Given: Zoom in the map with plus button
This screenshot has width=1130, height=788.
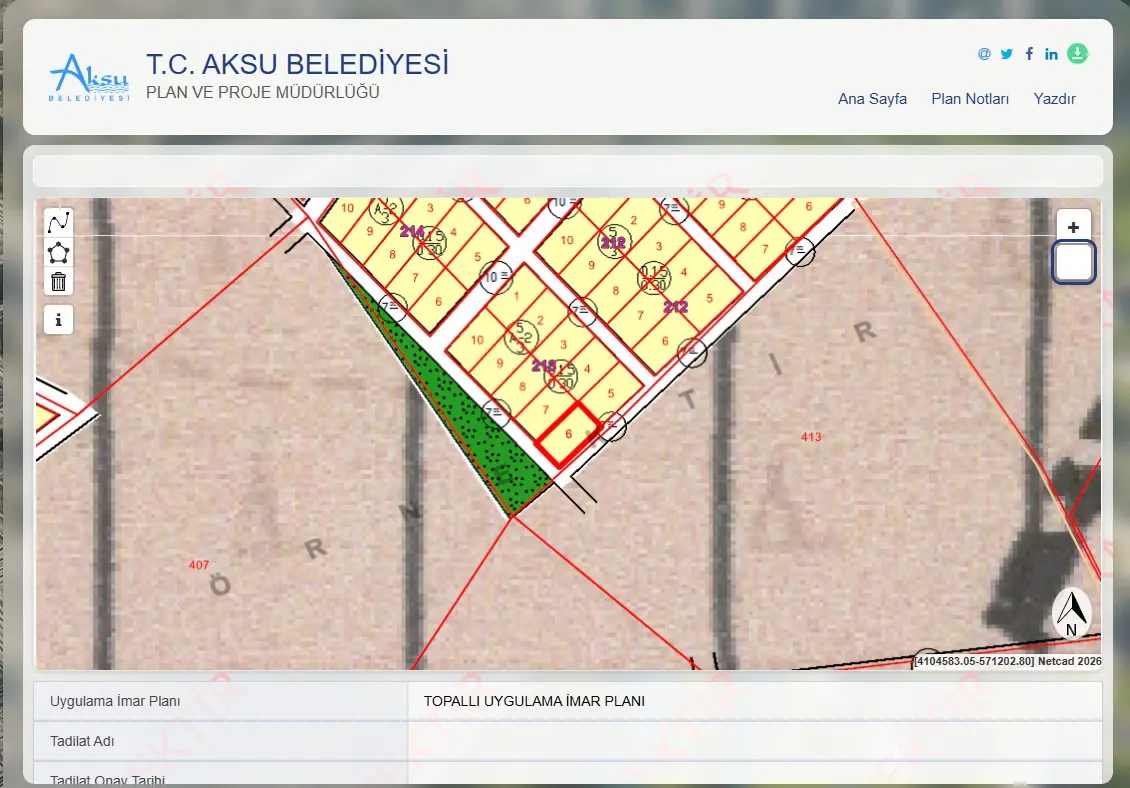Looking at the screenshot, I should pyautogui.click(x=1073, y=227).
